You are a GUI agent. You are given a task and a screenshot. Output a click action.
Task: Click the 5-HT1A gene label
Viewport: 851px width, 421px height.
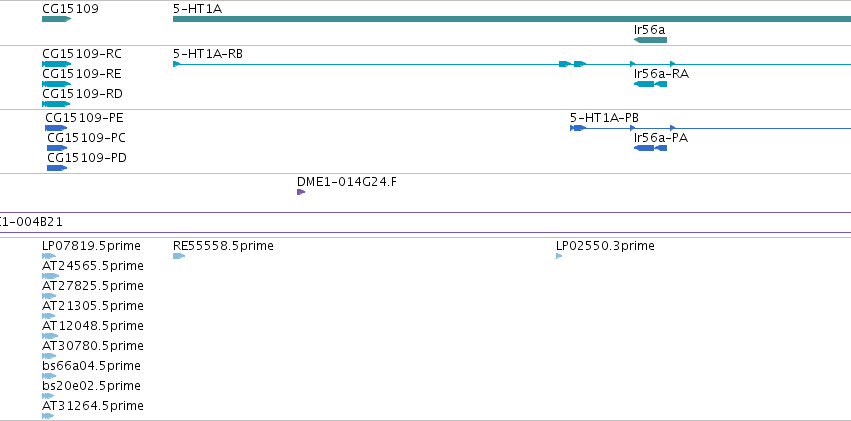tap(198, 9)
